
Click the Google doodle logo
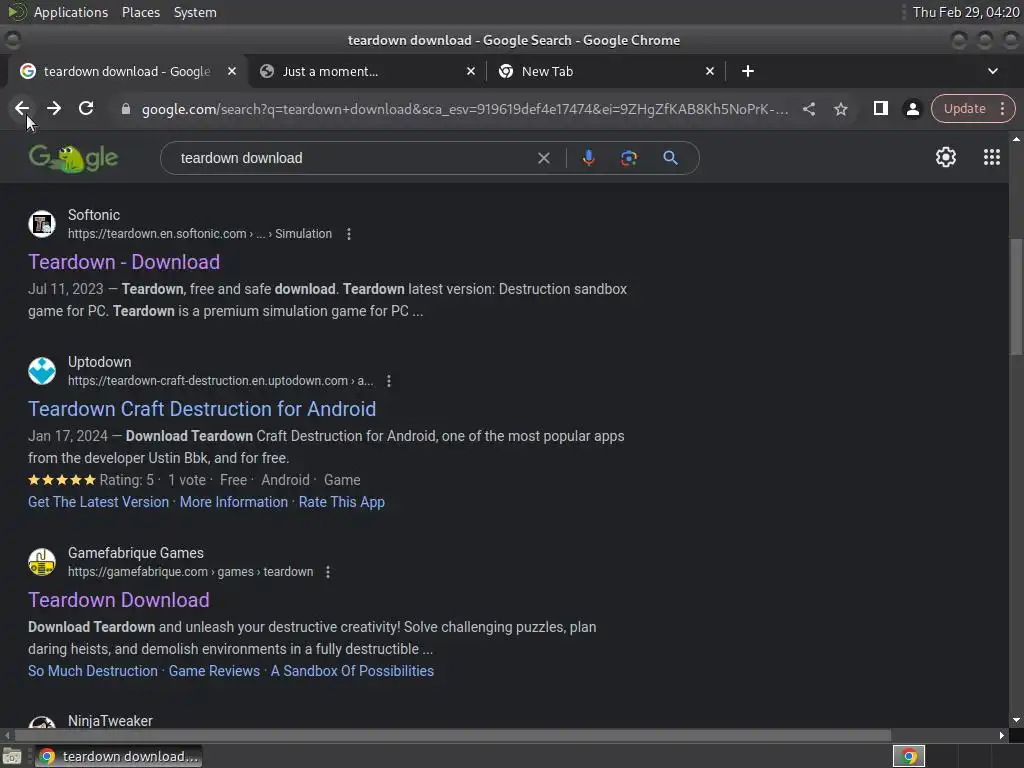click(x=73, y=158)
